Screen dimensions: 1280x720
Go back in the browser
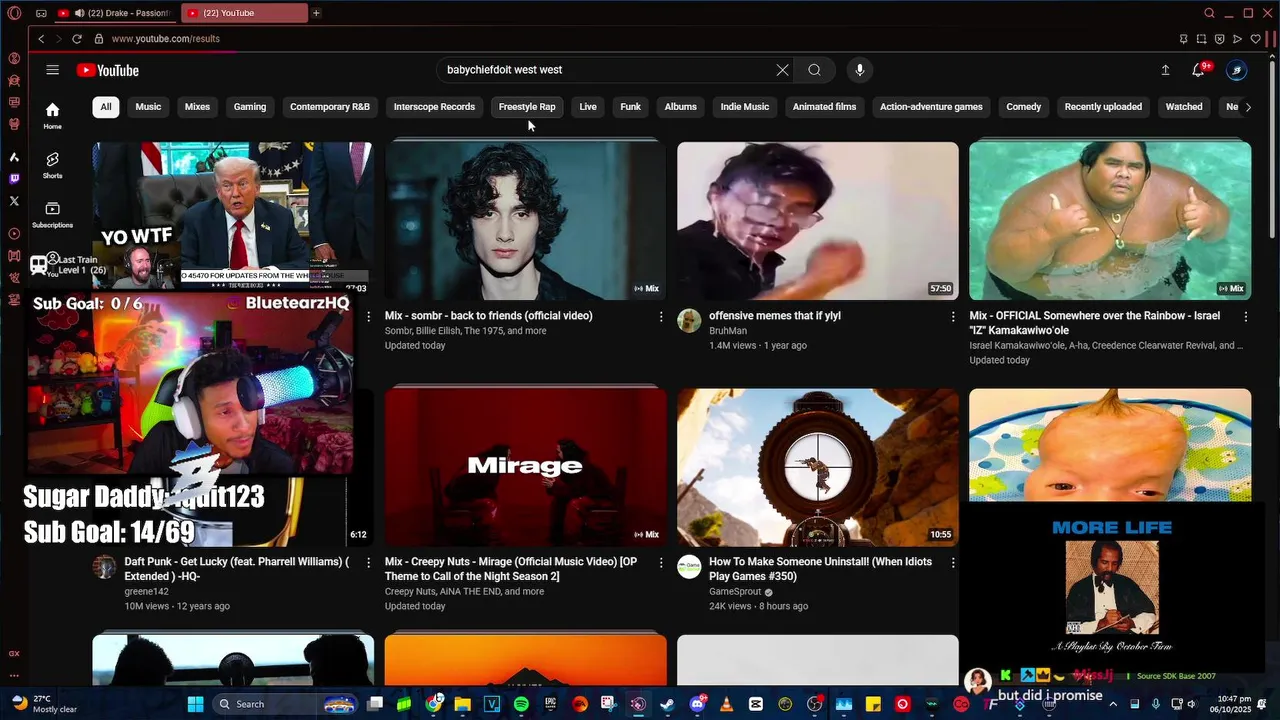pyautogui.click(x=41, y=39)
